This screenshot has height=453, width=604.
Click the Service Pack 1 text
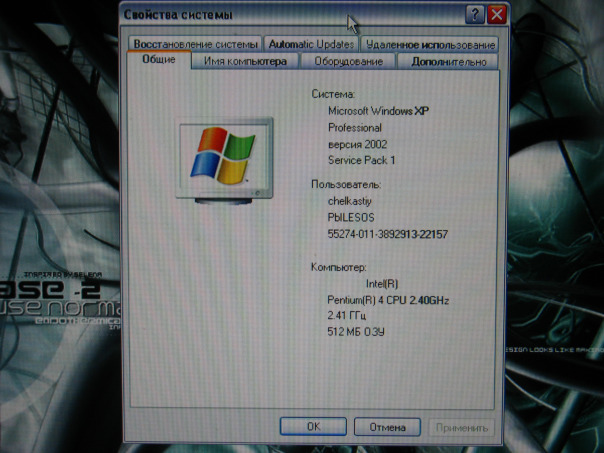click(x=361, y=160)
